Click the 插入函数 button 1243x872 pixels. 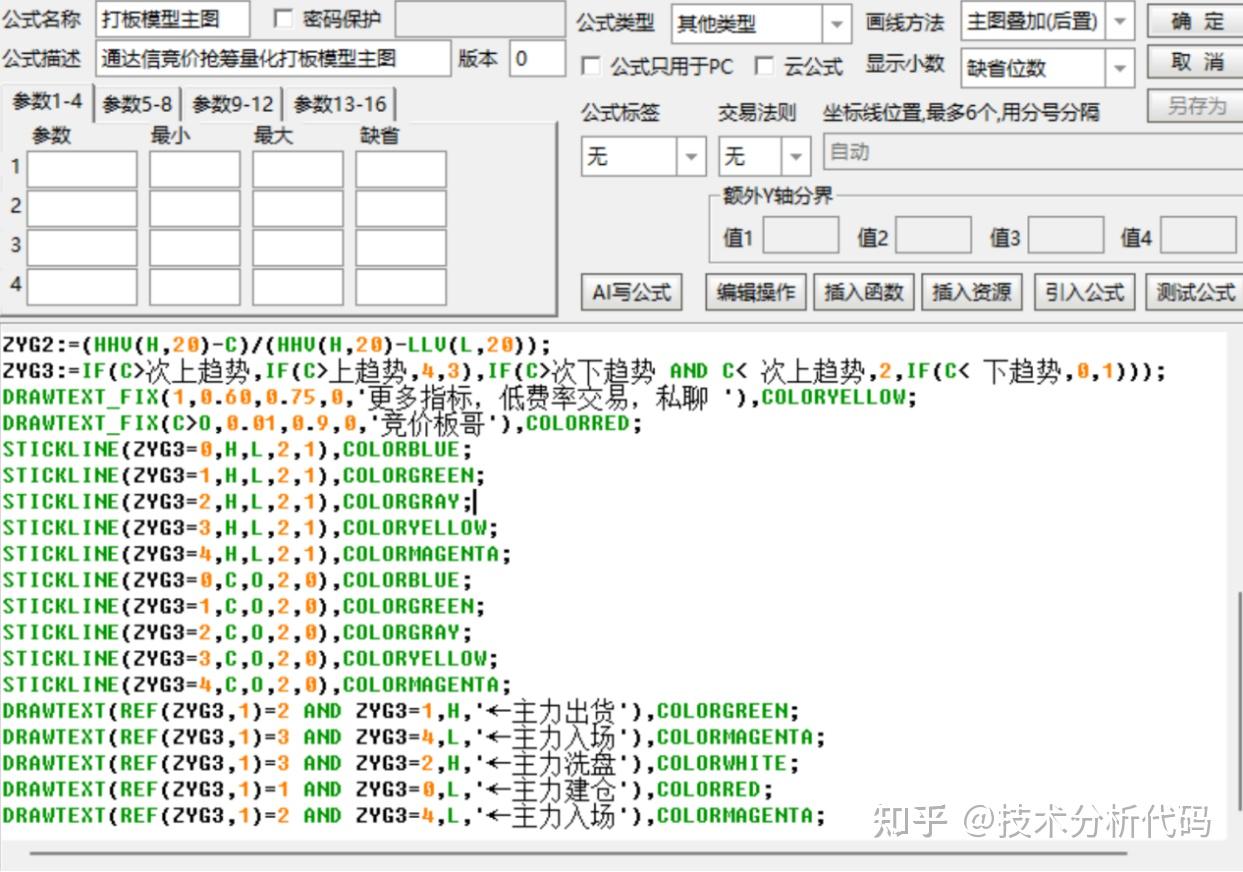pyautogui.click(x=864, y=293)
